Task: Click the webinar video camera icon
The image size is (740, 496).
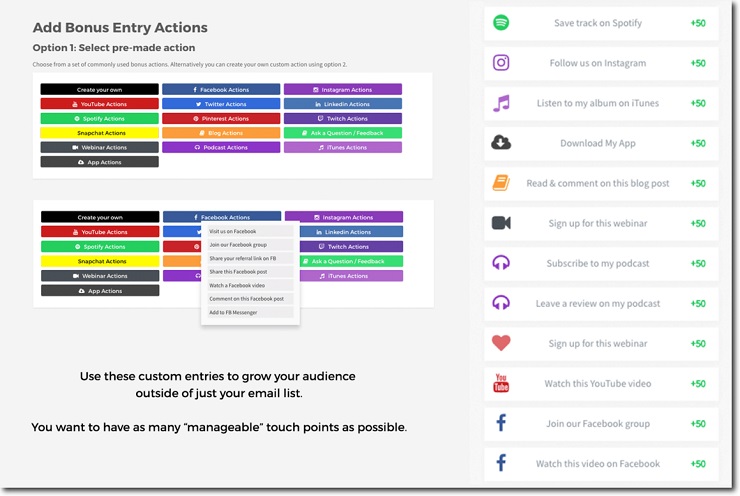Action: point(501,223)
